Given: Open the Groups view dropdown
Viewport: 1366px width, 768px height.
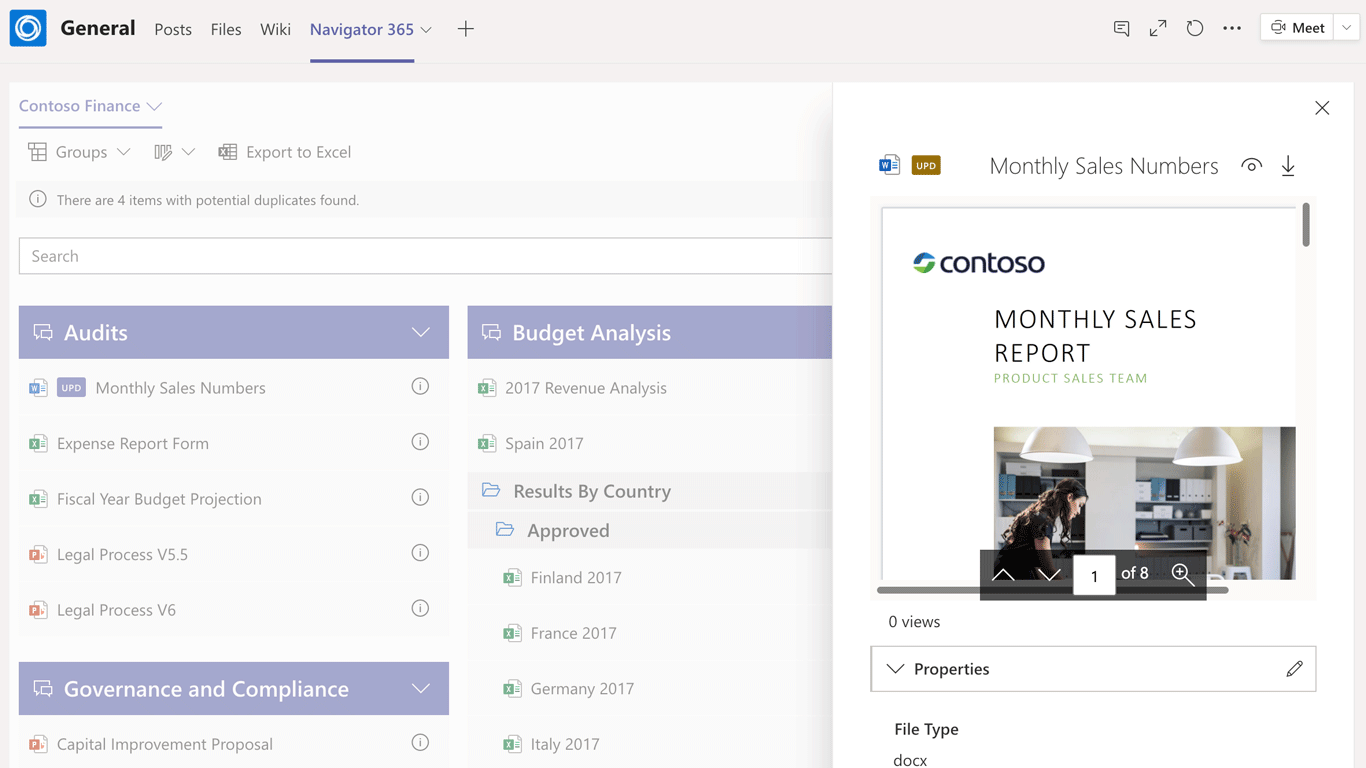Looking at the screenshot, I should [80, 152].
